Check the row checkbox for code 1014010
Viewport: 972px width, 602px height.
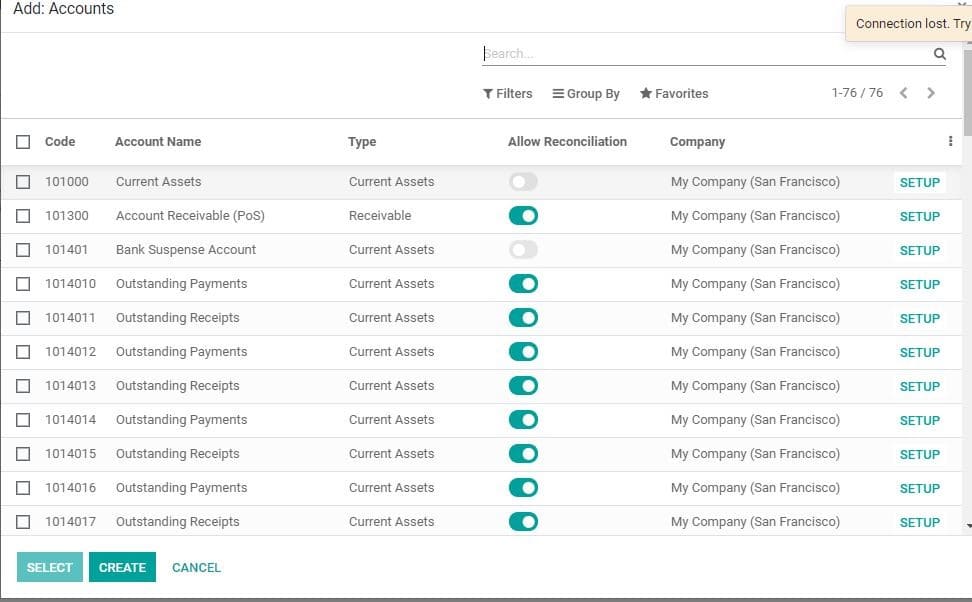coord(23,283)
